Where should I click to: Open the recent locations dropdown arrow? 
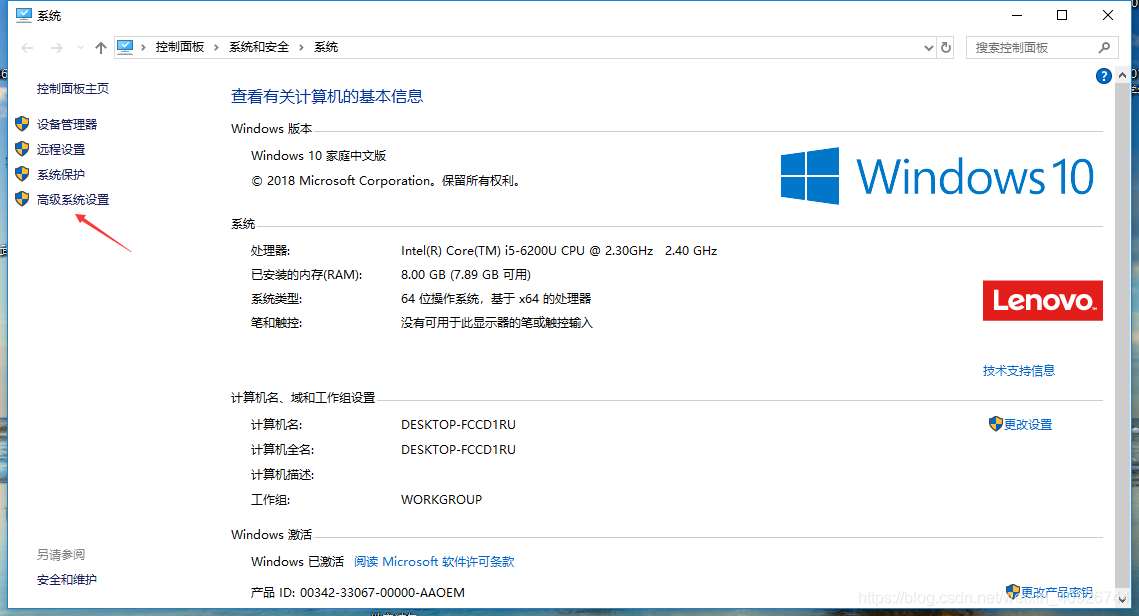pos(80,48)
